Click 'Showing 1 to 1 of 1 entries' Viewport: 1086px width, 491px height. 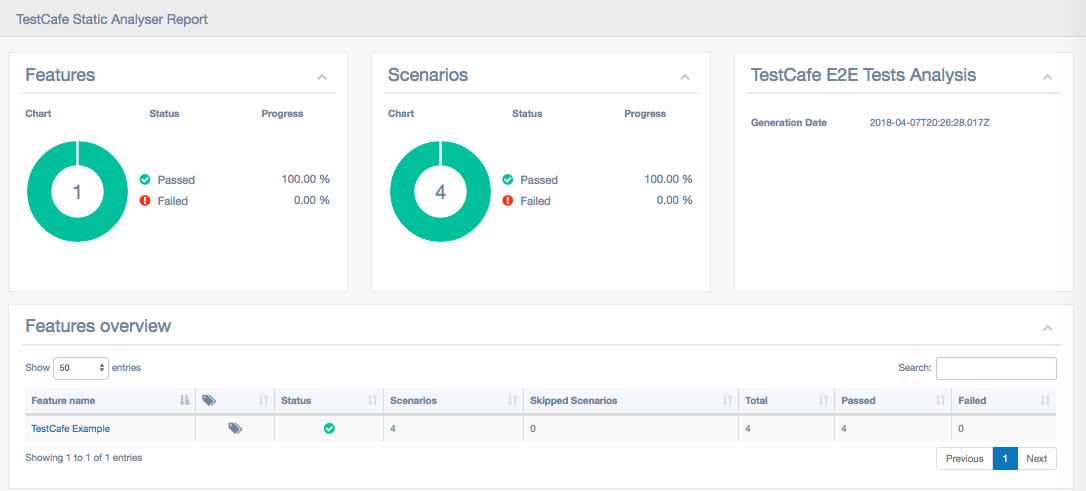[x=84, y=458]
